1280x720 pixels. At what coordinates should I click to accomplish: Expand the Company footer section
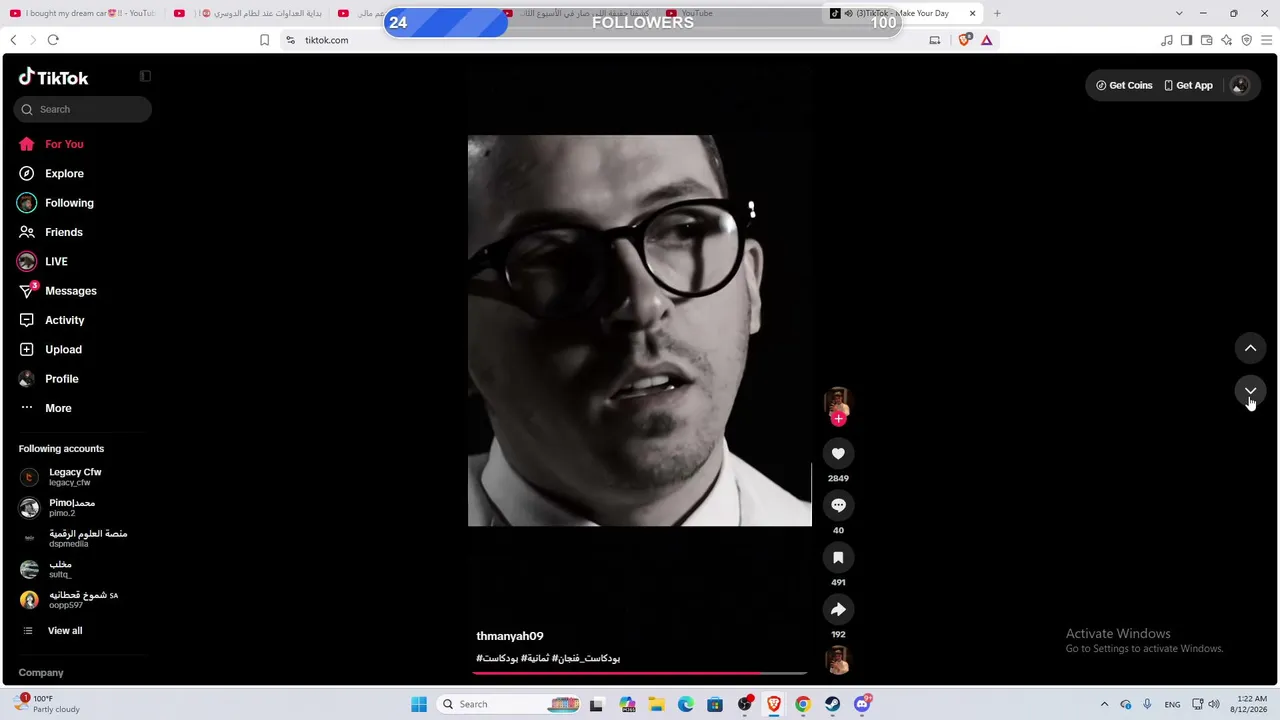(41, 673)
